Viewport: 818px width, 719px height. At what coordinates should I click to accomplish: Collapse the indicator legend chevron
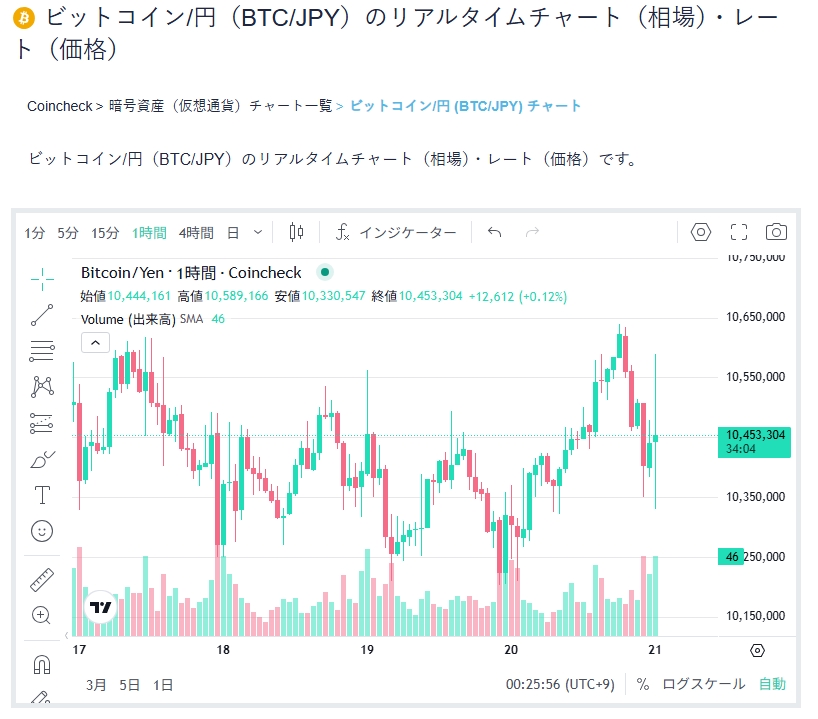tap(95, 343)
